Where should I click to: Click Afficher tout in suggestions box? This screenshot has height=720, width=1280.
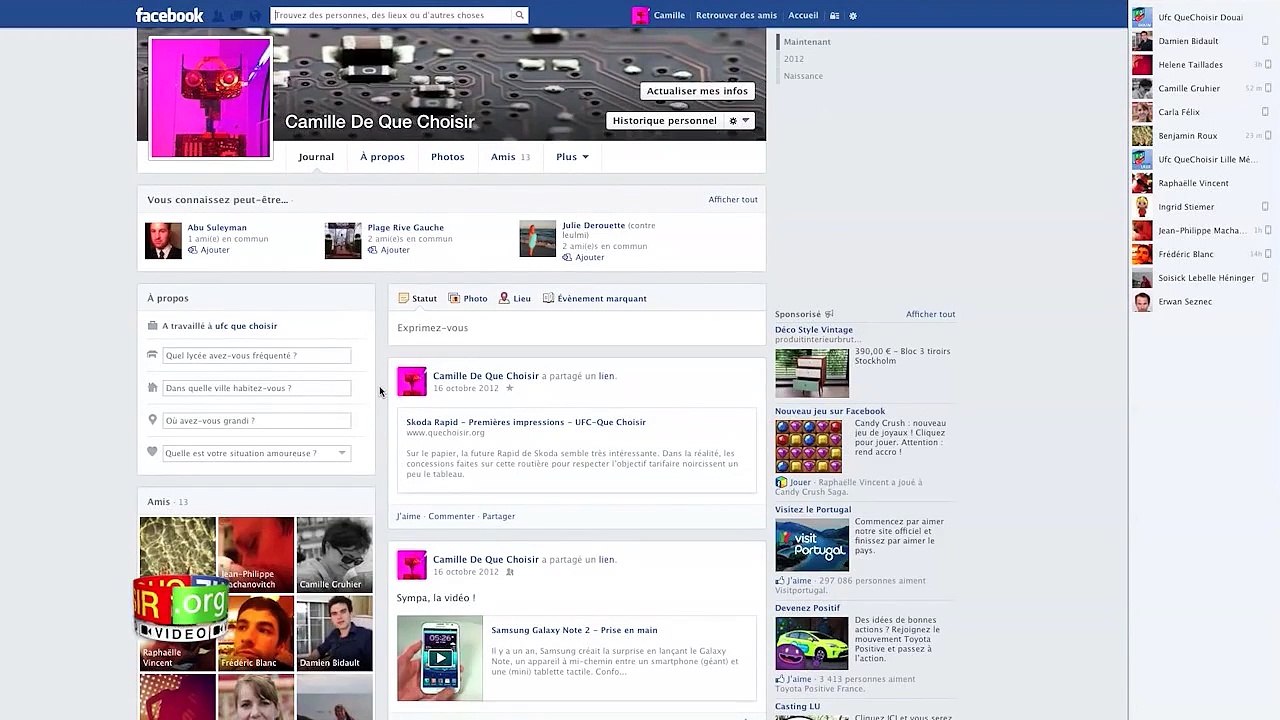[x=733, y=200]
